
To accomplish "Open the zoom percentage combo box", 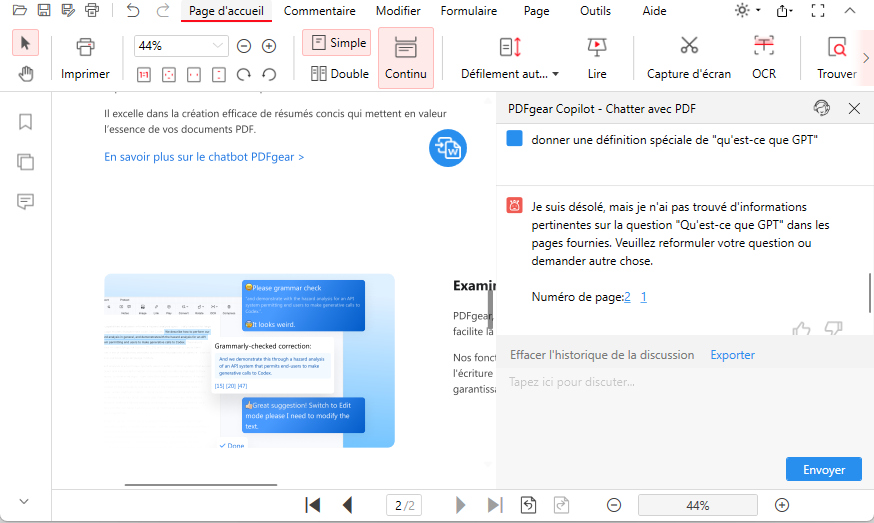I will tap(181, 46).
